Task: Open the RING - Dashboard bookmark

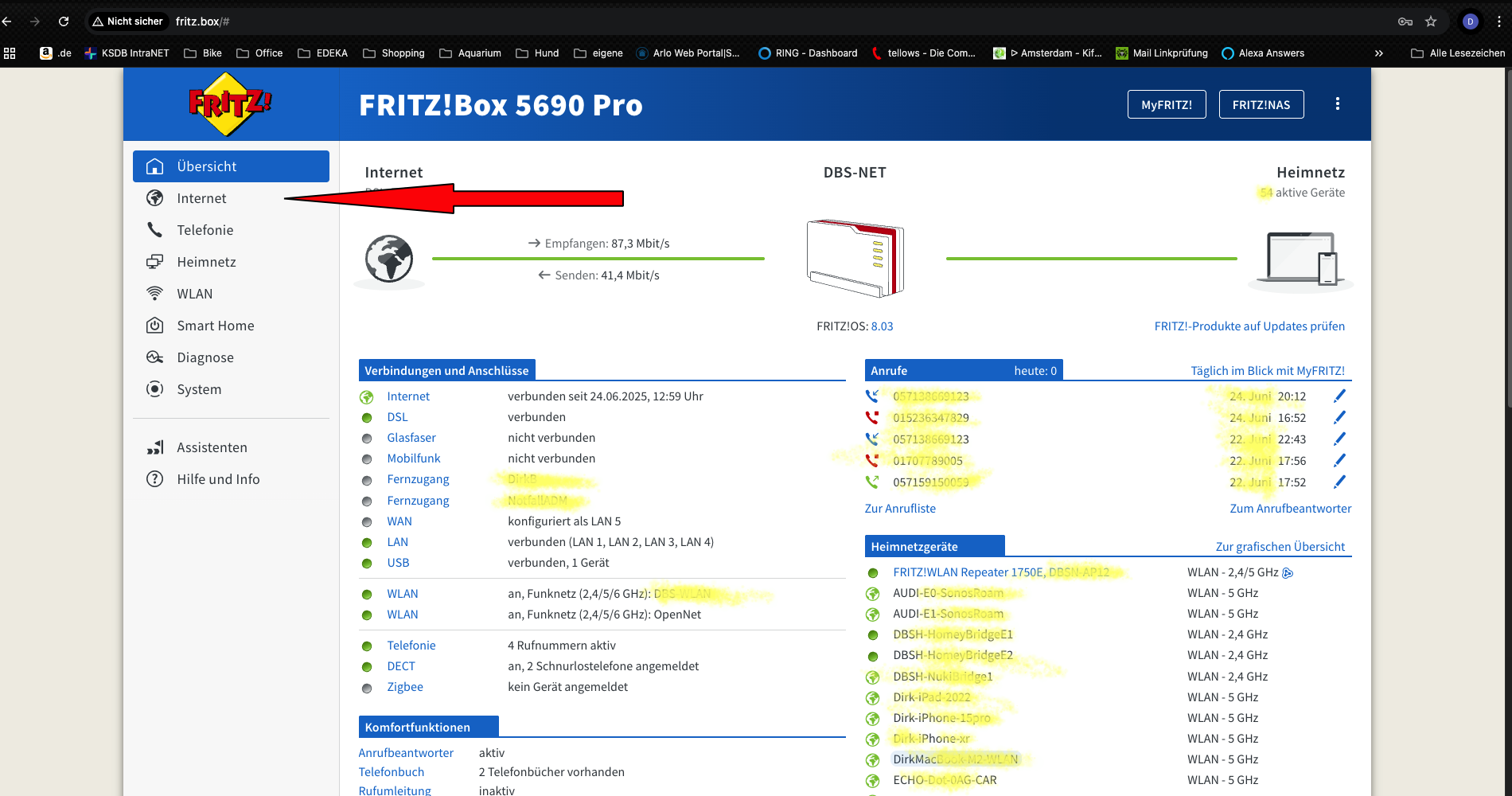Action: (808, 53)
